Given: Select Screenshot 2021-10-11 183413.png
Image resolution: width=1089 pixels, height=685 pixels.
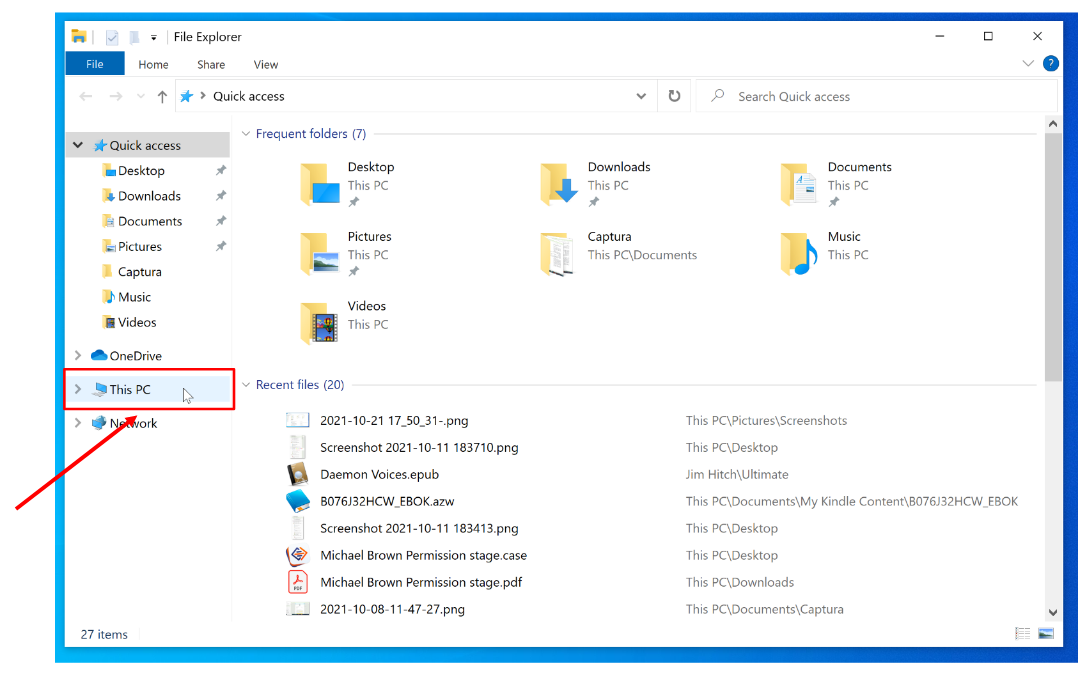Looking at the screenshot, I should [x=419, y=528].
